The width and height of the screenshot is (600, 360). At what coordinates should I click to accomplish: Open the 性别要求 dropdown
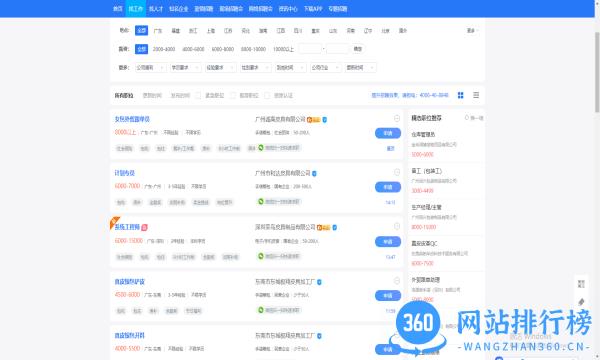pos(256,67)
